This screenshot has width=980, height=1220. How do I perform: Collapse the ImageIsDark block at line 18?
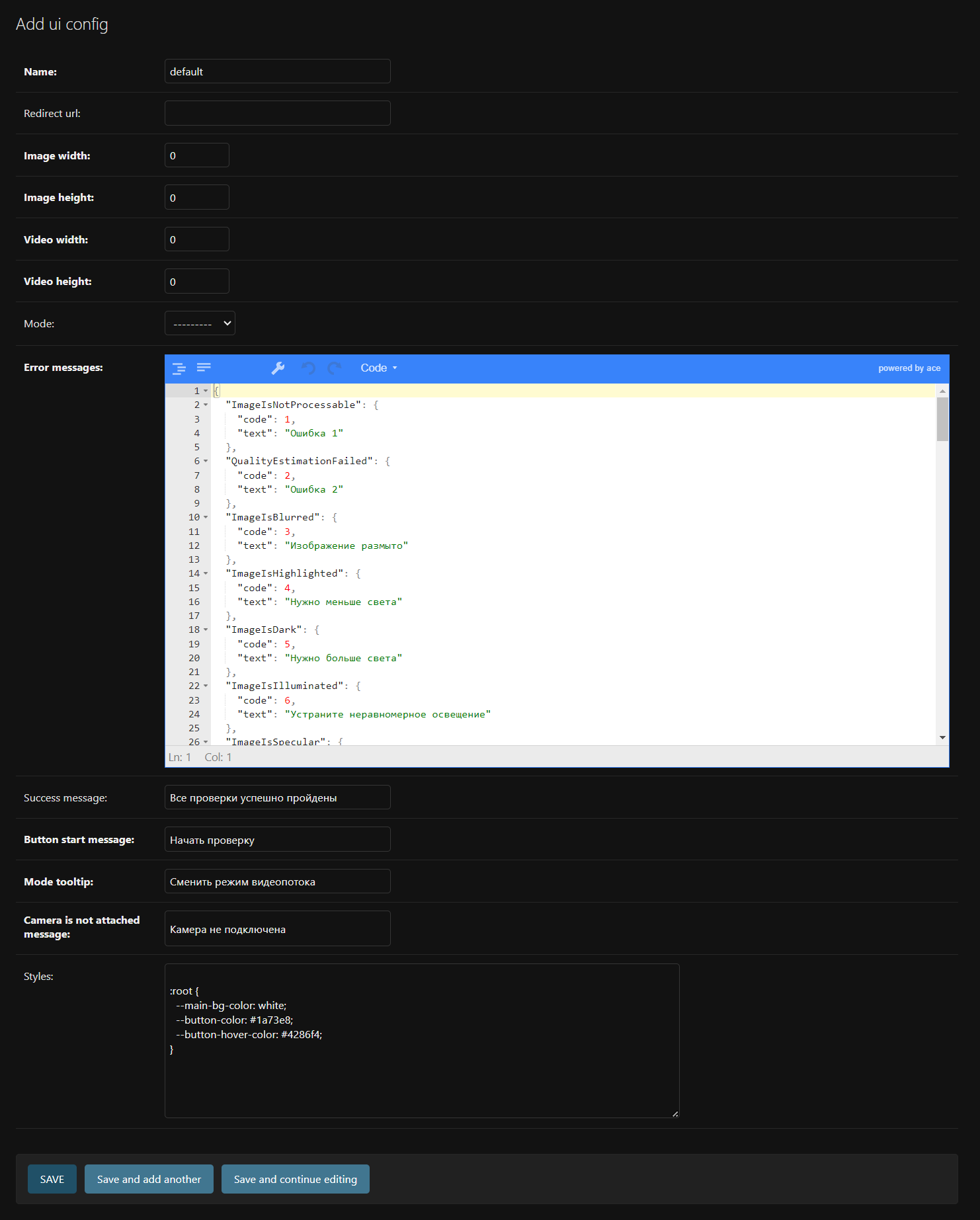tap(206, 630)
